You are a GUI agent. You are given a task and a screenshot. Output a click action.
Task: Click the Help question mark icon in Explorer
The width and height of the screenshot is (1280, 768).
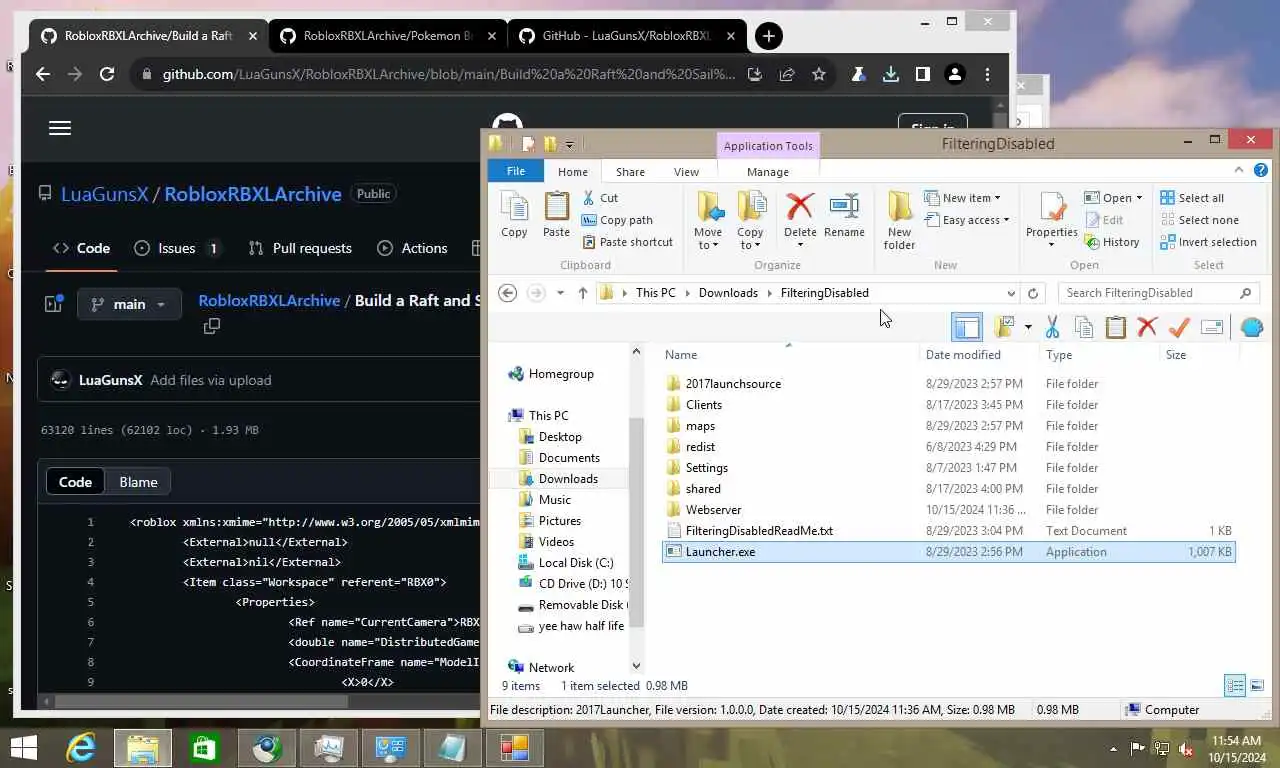click(x=1261, y=170)
